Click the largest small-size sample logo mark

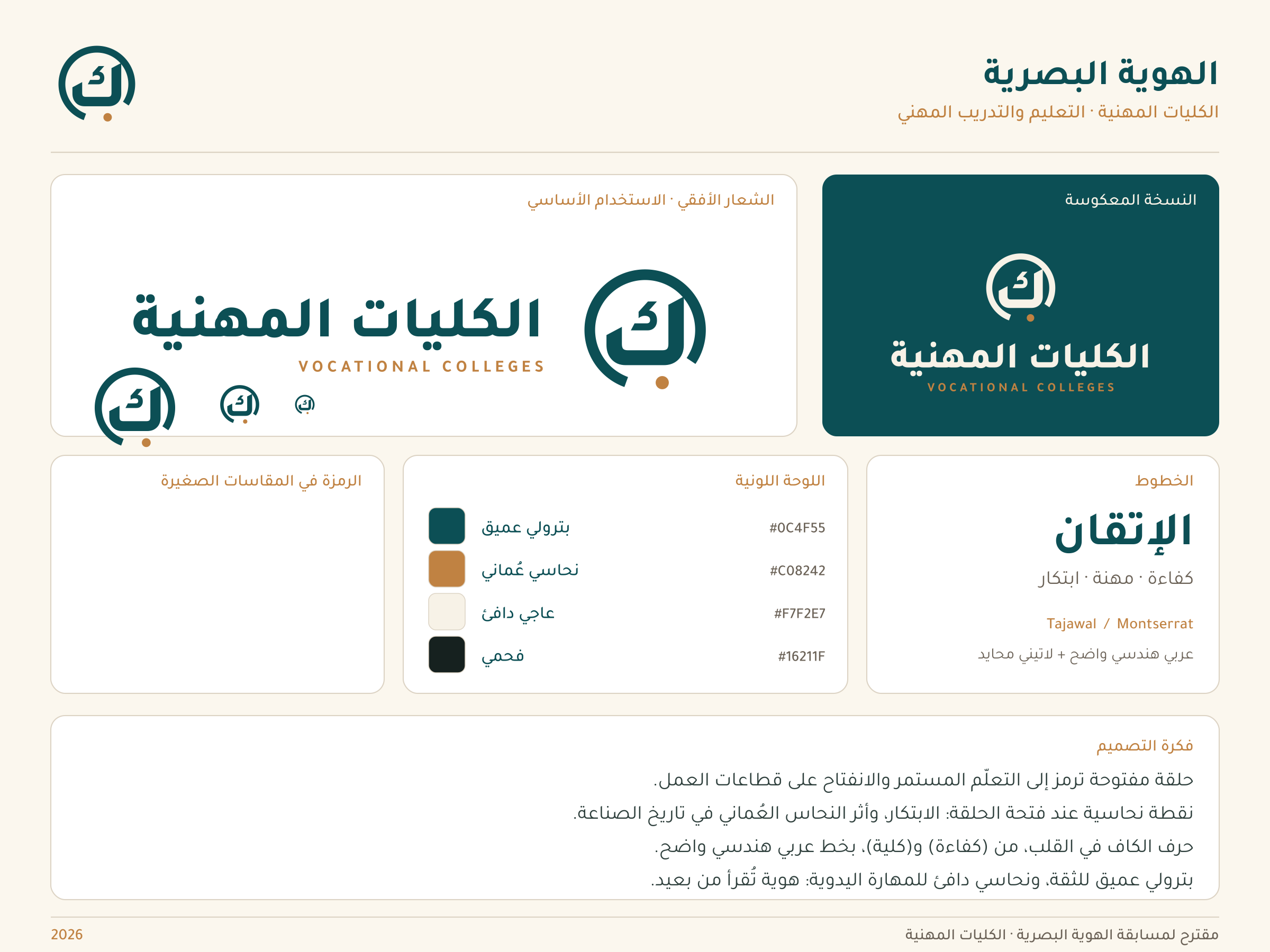[135, 407]
